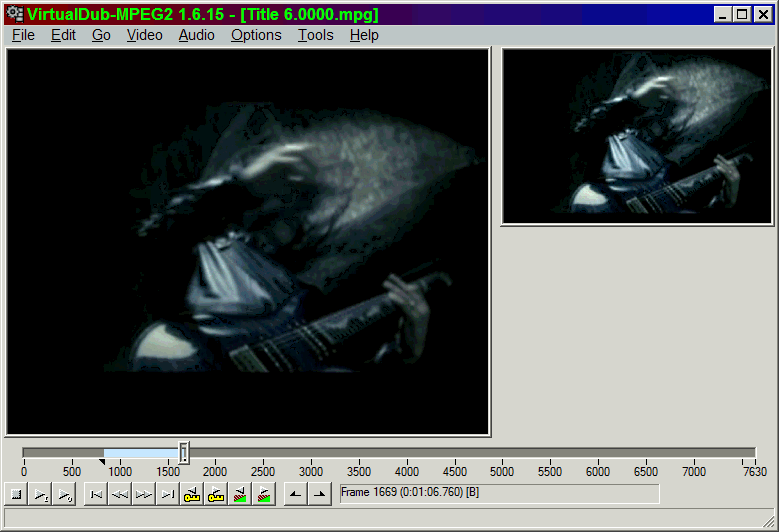This screenshot has height=532, width=779.
Task: Open the Go menu
Action: pos(101,35)
